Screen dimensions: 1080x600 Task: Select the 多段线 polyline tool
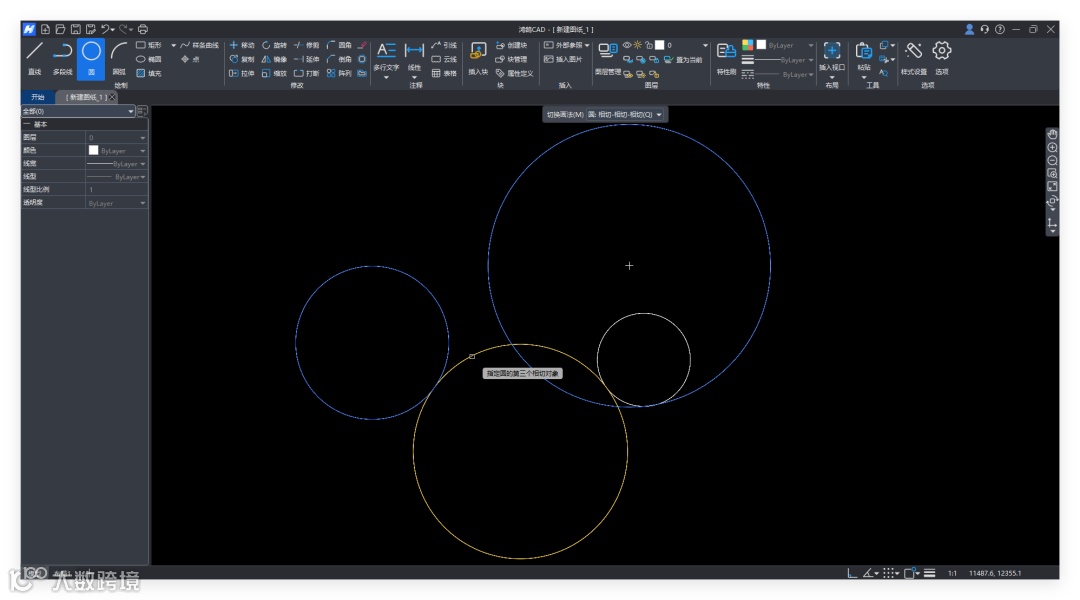tap(63, 58)
